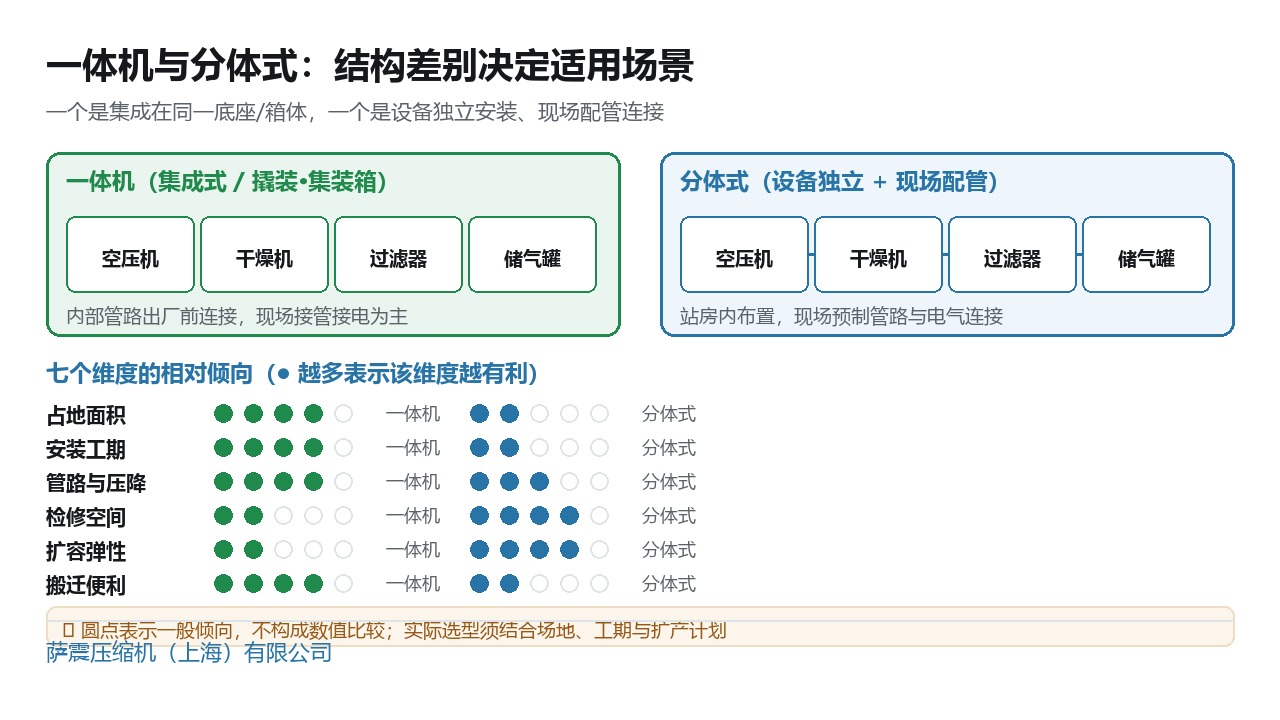Choose the 储气罐 box in the 分体式 panel

coord(1146,255)
